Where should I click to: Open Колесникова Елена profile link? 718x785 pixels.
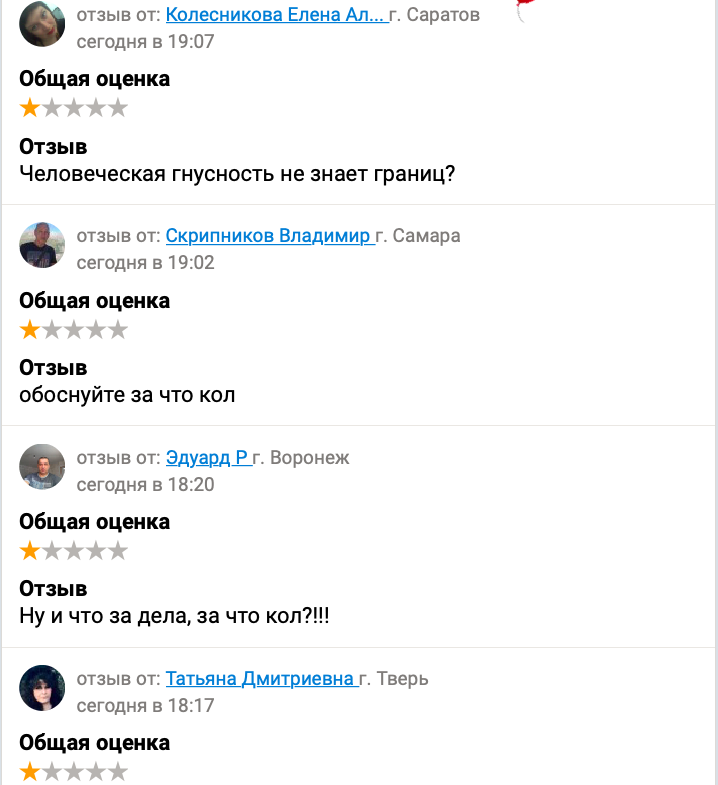274,15
